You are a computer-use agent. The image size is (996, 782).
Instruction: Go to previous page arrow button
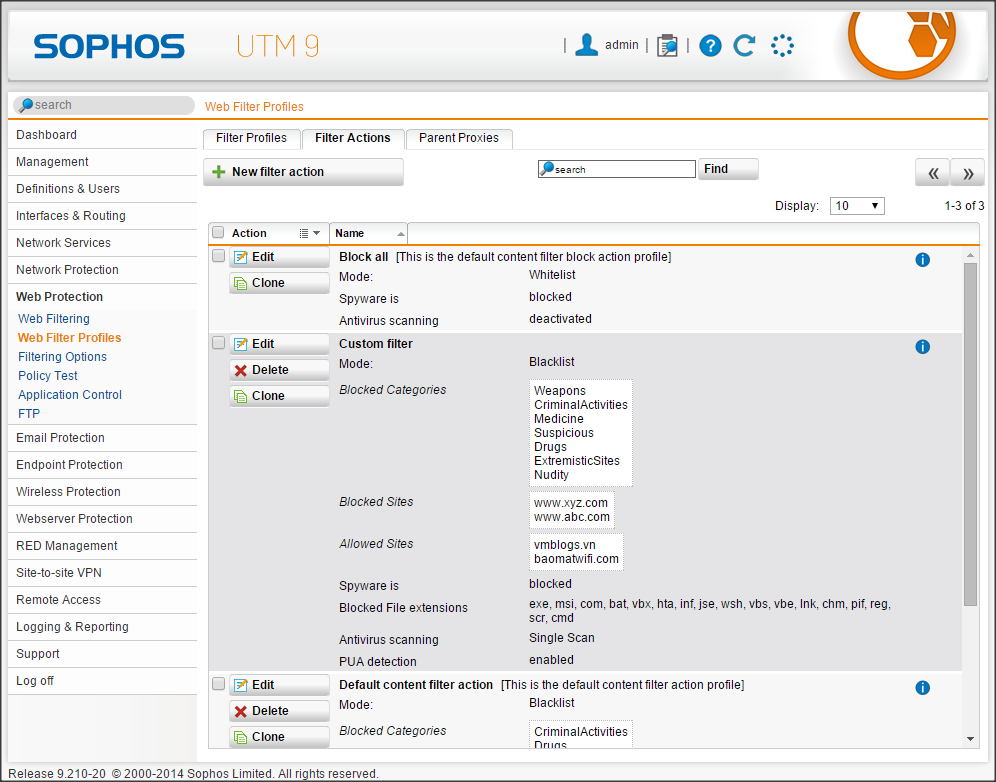coord(932,173)
